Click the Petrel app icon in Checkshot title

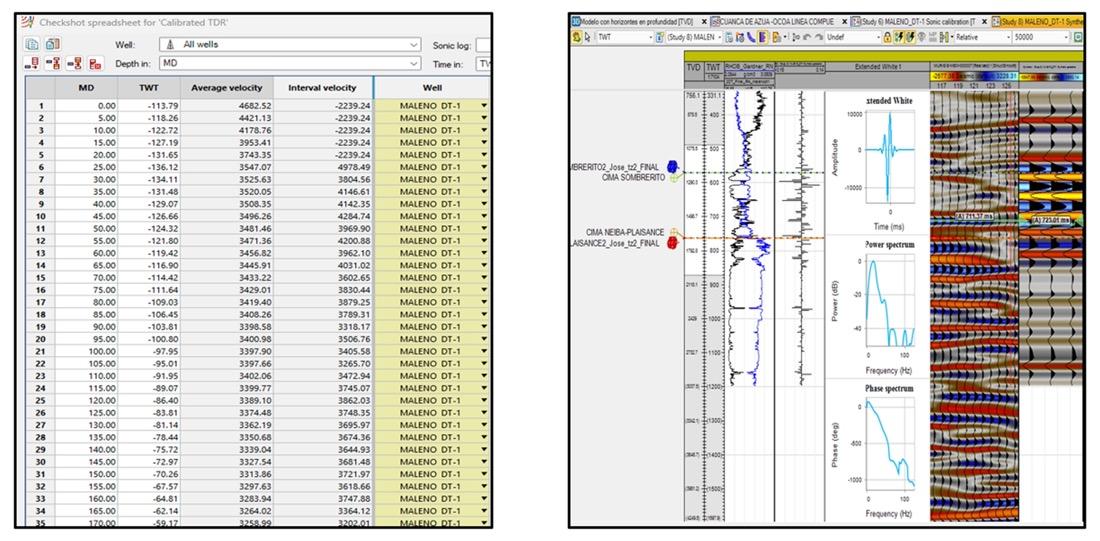(28, 22)
